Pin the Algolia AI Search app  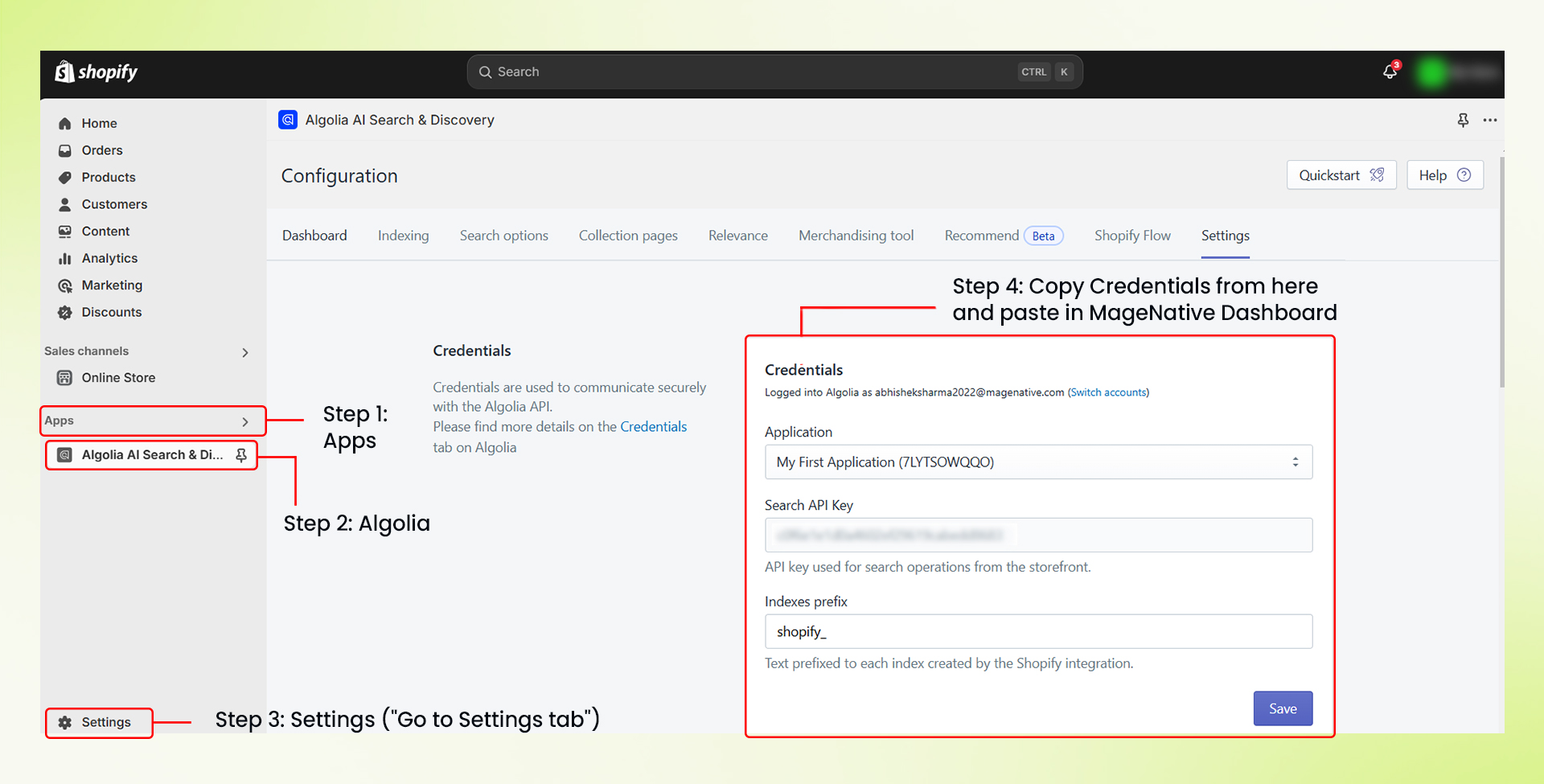tap(240, 454)
